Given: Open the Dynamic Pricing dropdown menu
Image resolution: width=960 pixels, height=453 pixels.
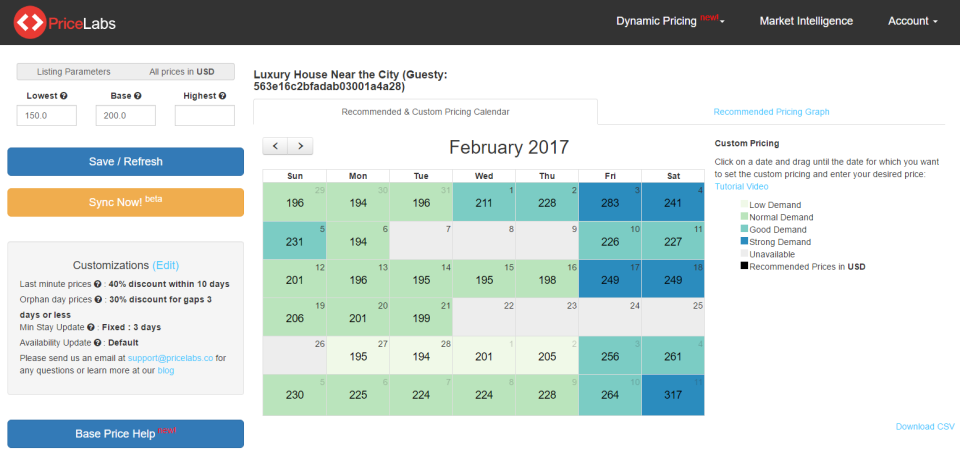Looking at the screenshot, I should click(669, 21).
